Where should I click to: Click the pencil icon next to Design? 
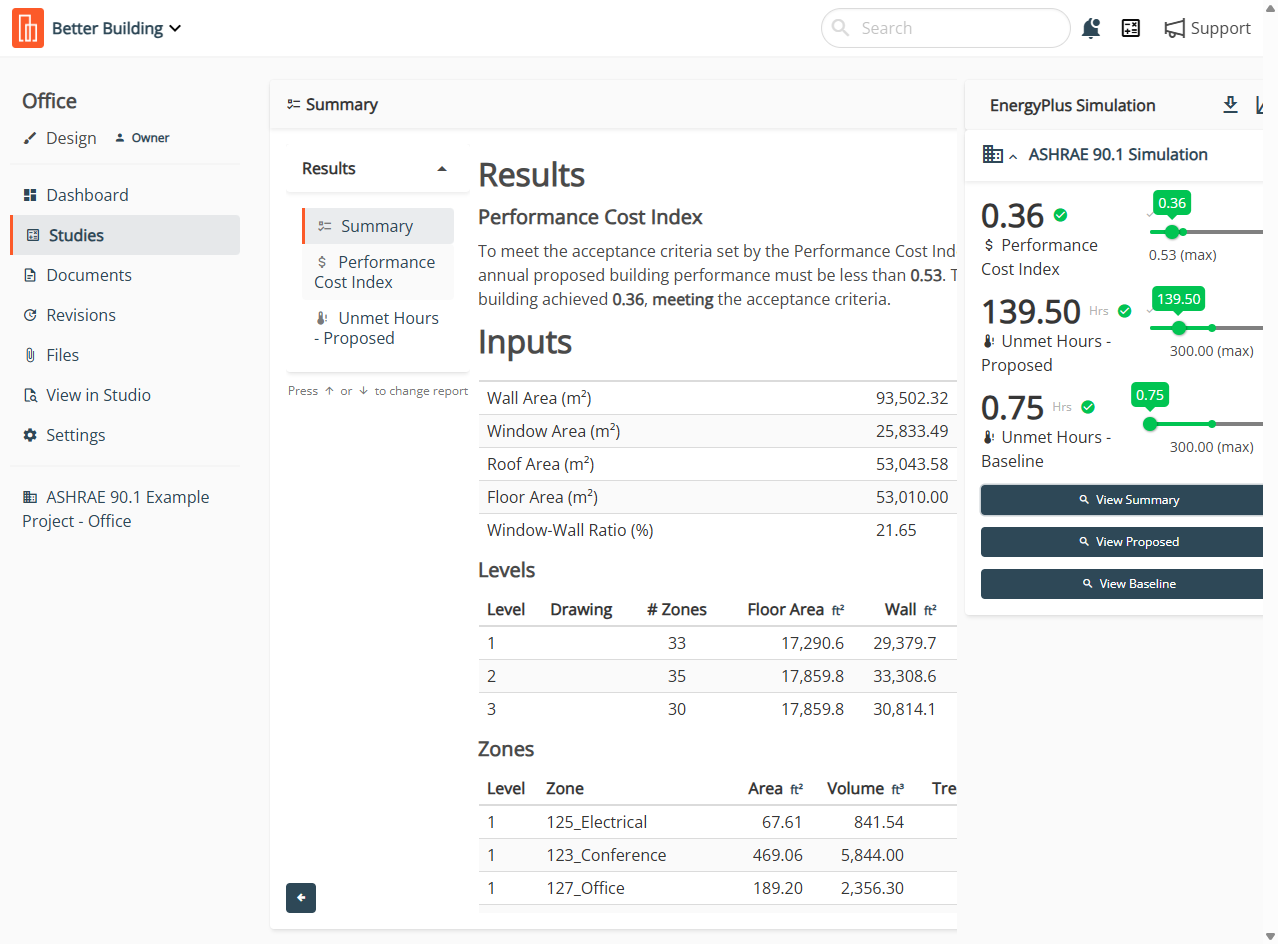(30, 138)
